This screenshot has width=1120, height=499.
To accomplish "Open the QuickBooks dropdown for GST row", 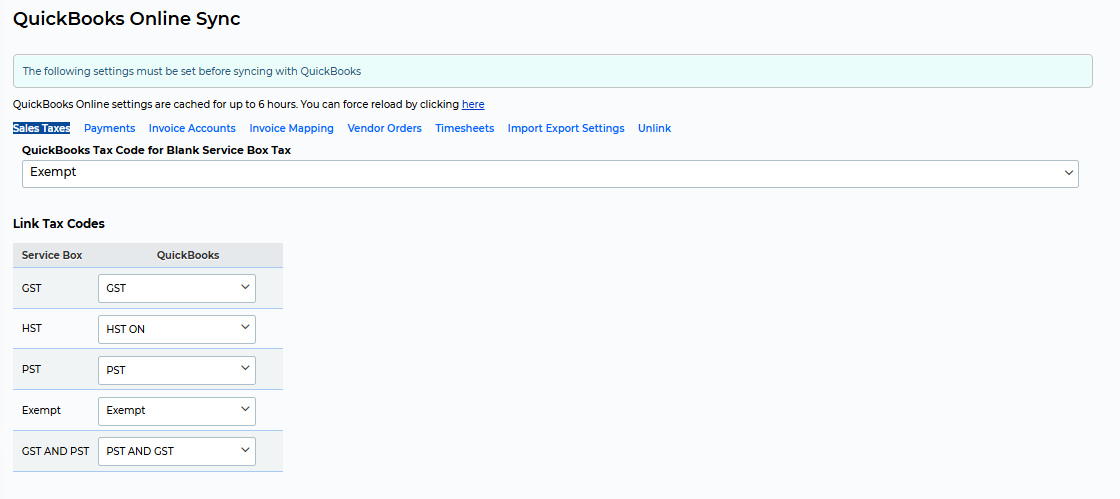I will tap(176, 288).
